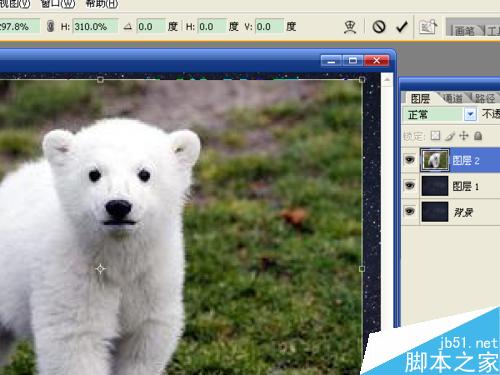Minimize the document window
Screen dimensions: 500x375
(331, 61)
